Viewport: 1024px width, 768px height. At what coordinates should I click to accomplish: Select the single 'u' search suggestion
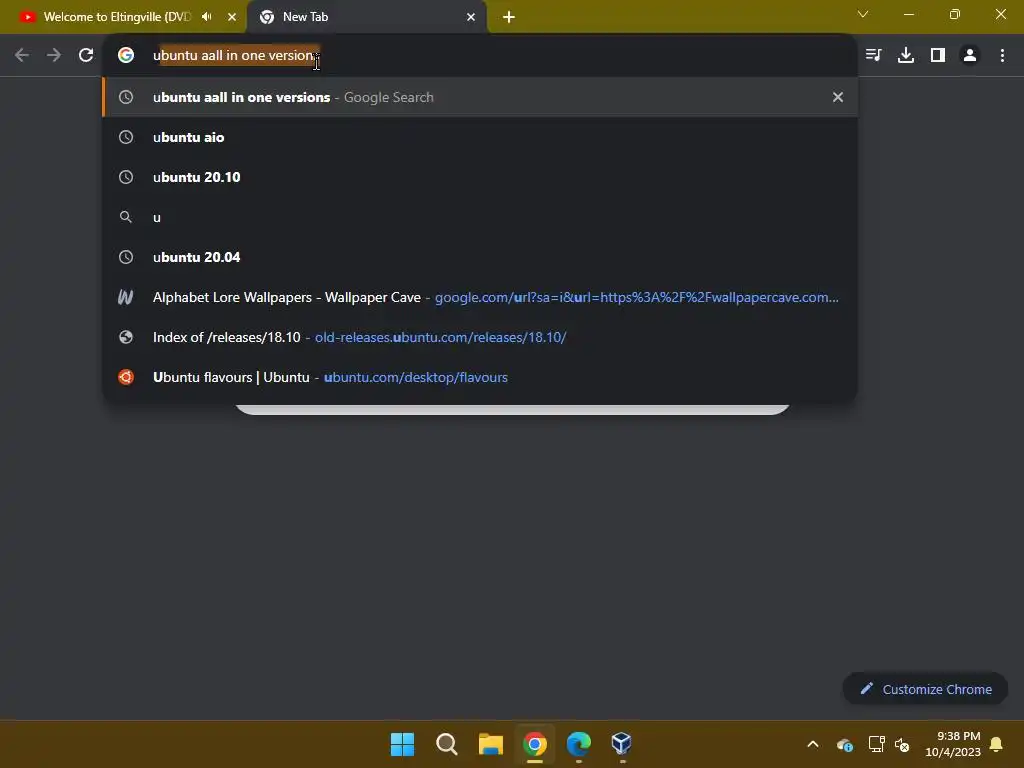coord(480,217)
